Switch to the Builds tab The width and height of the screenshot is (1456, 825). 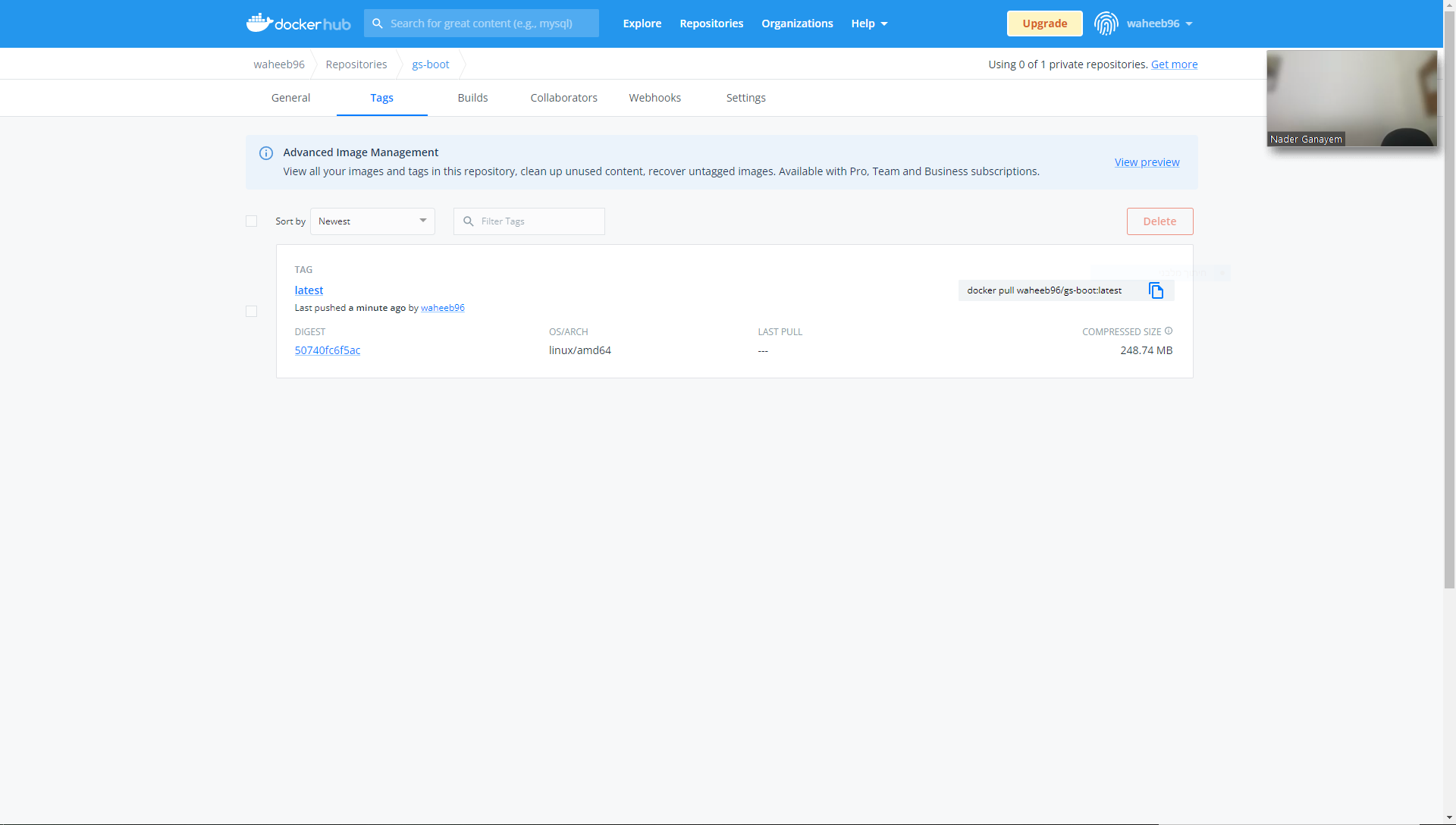tap(472, 97)
